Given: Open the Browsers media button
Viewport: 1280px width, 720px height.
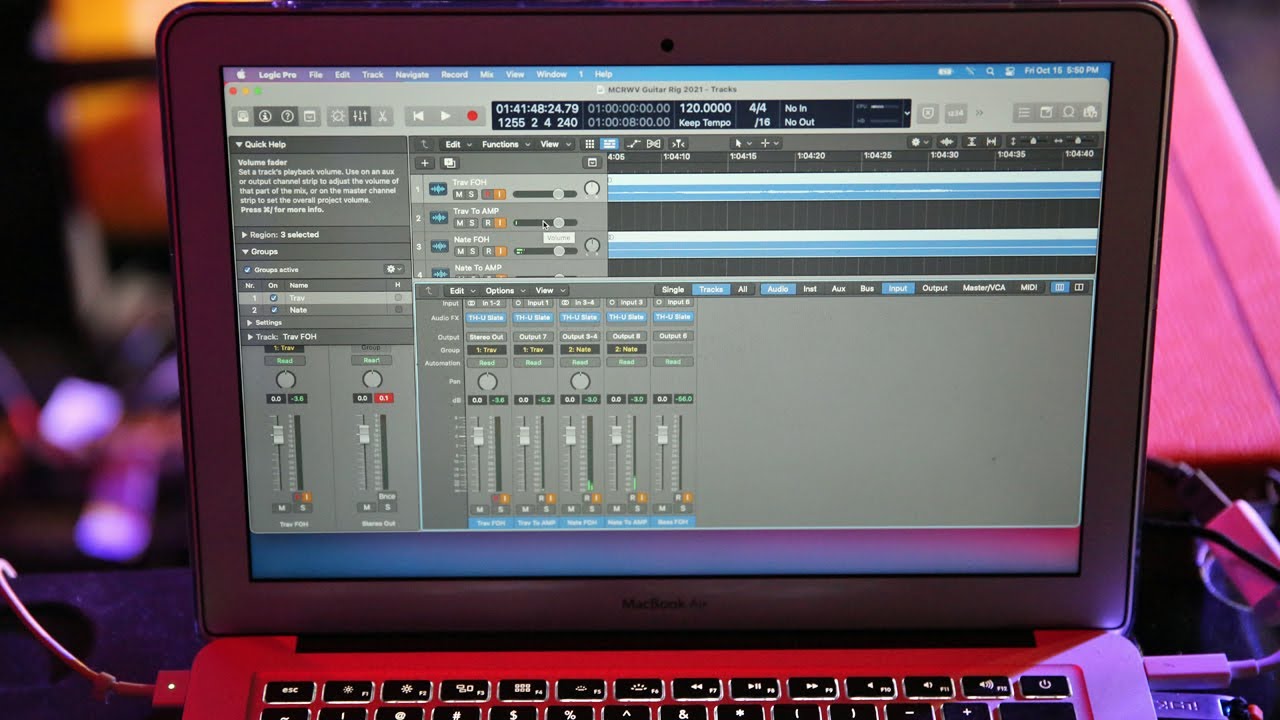Looking at the screenshot, I should click(1089, 113).
